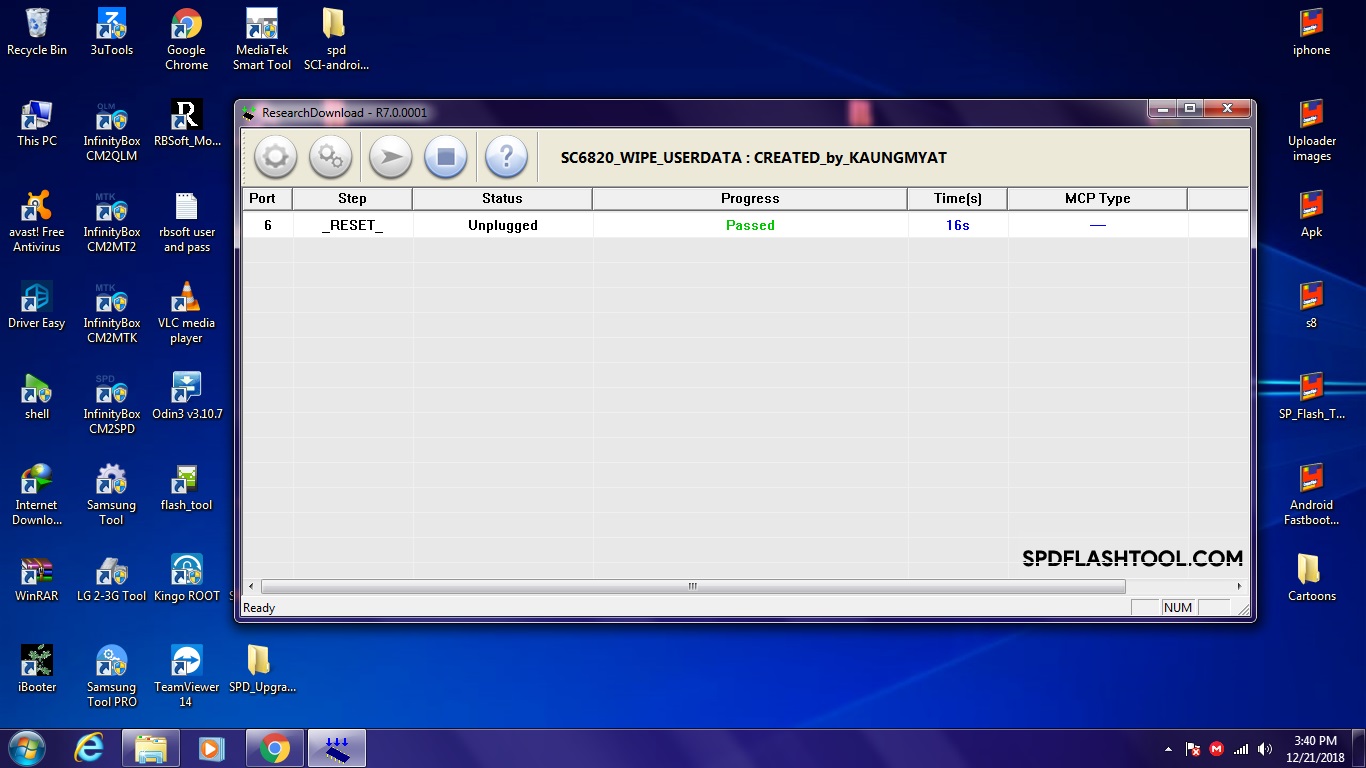The width and height of the screenshot is (1366, 768).
Task: Open Samsung Tool PRO desktop icon
Action: [x=112, y=676]
